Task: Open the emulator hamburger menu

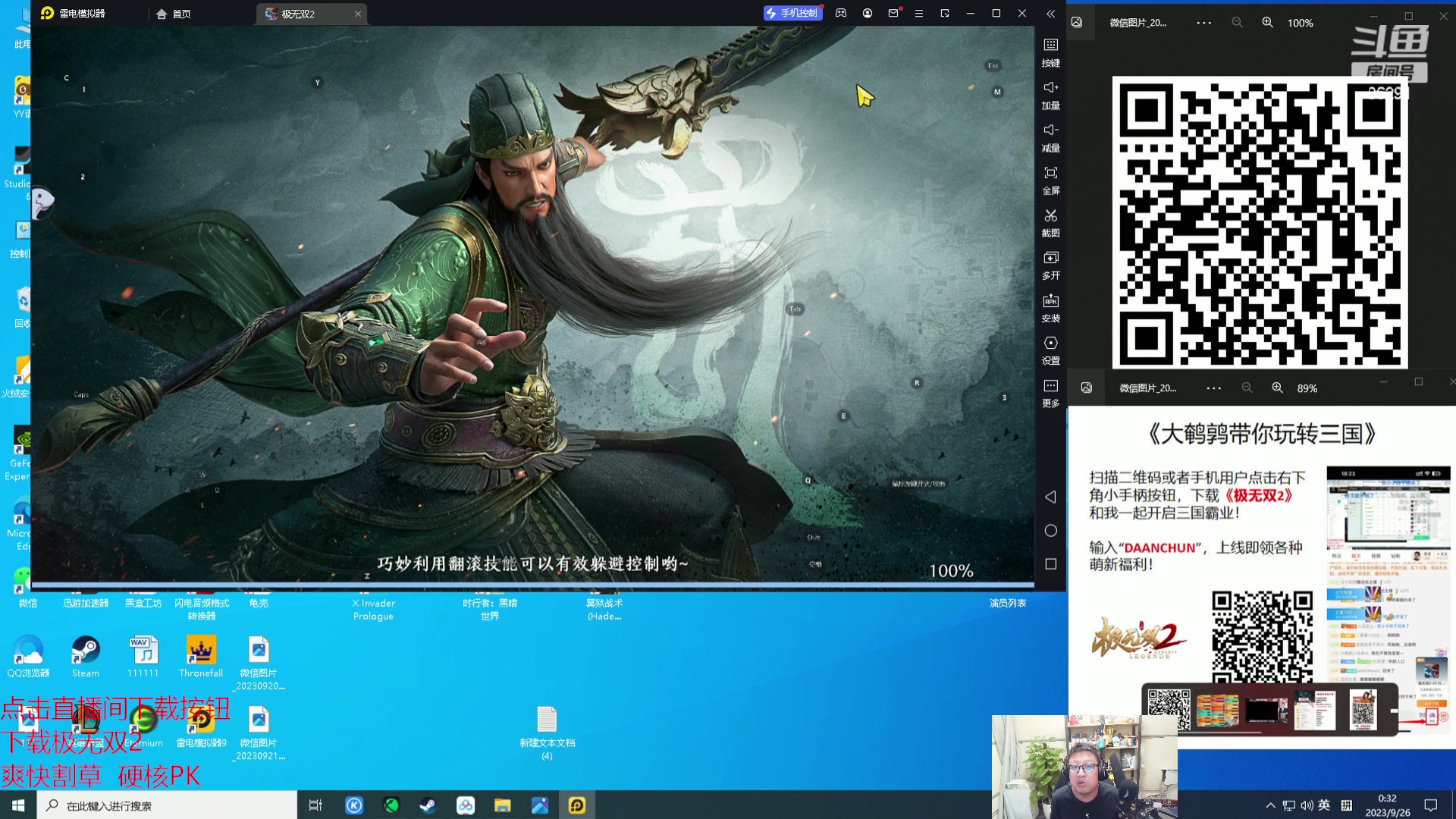Action: click(918, 13)
